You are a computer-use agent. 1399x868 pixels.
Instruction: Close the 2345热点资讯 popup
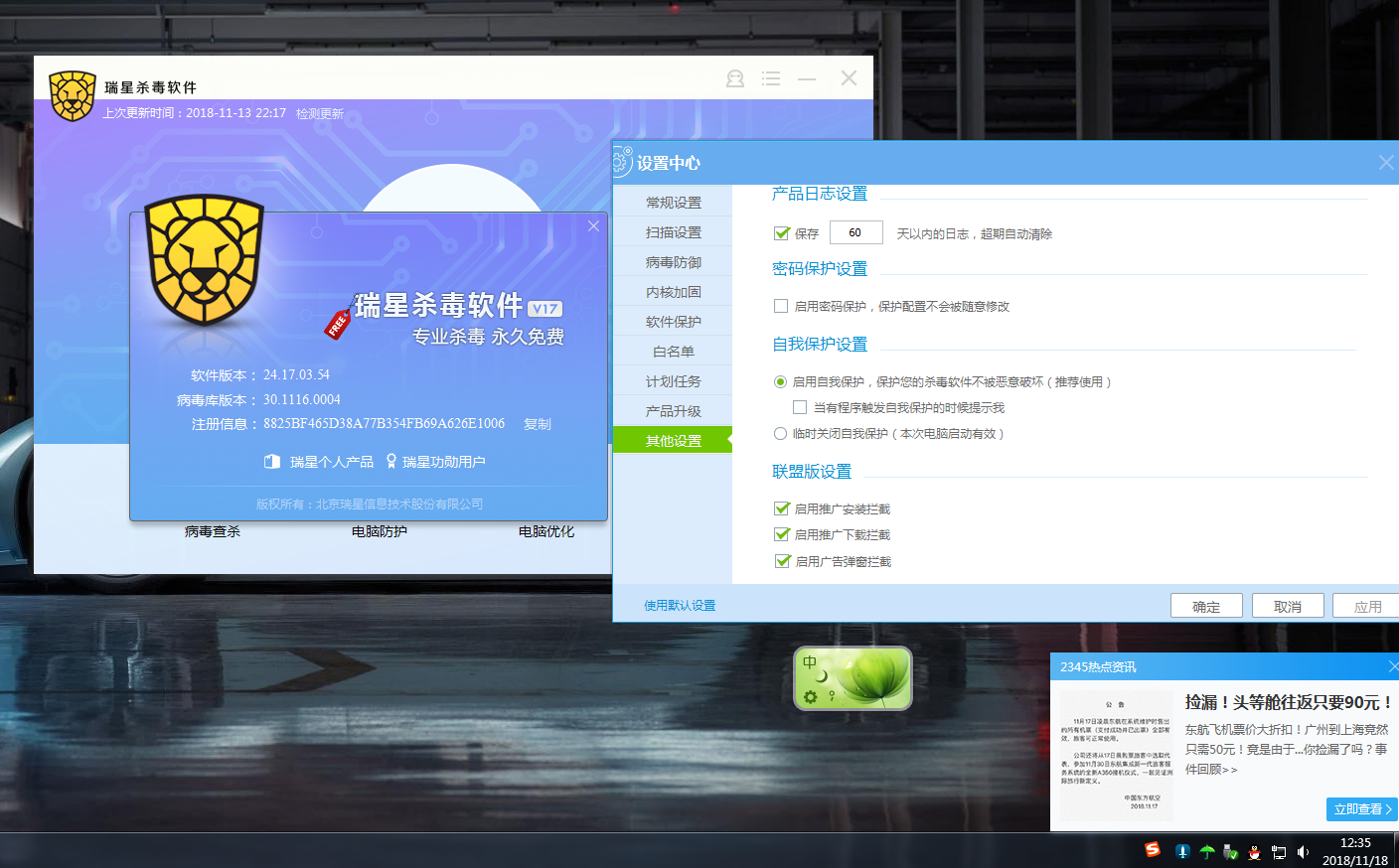coord(1393,666)
